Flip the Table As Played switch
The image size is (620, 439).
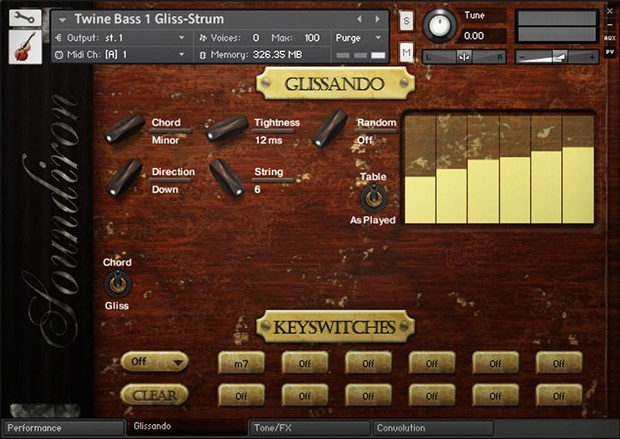[373, 198]
